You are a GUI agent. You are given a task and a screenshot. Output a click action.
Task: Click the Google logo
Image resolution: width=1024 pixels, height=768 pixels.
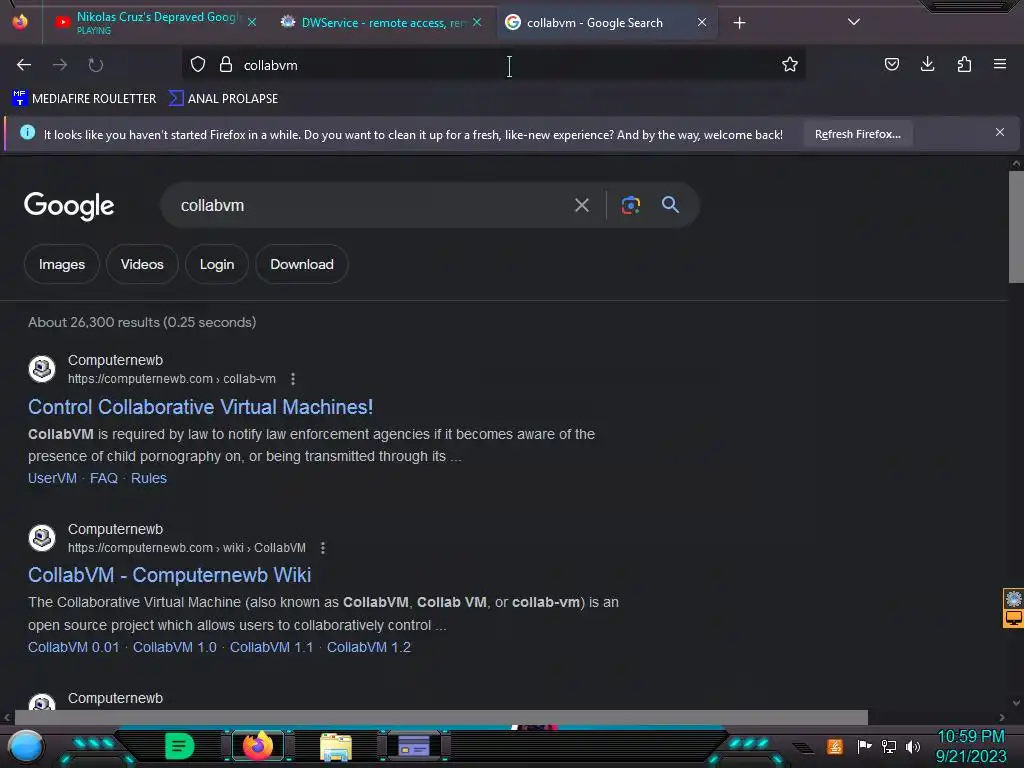point(69,206)
